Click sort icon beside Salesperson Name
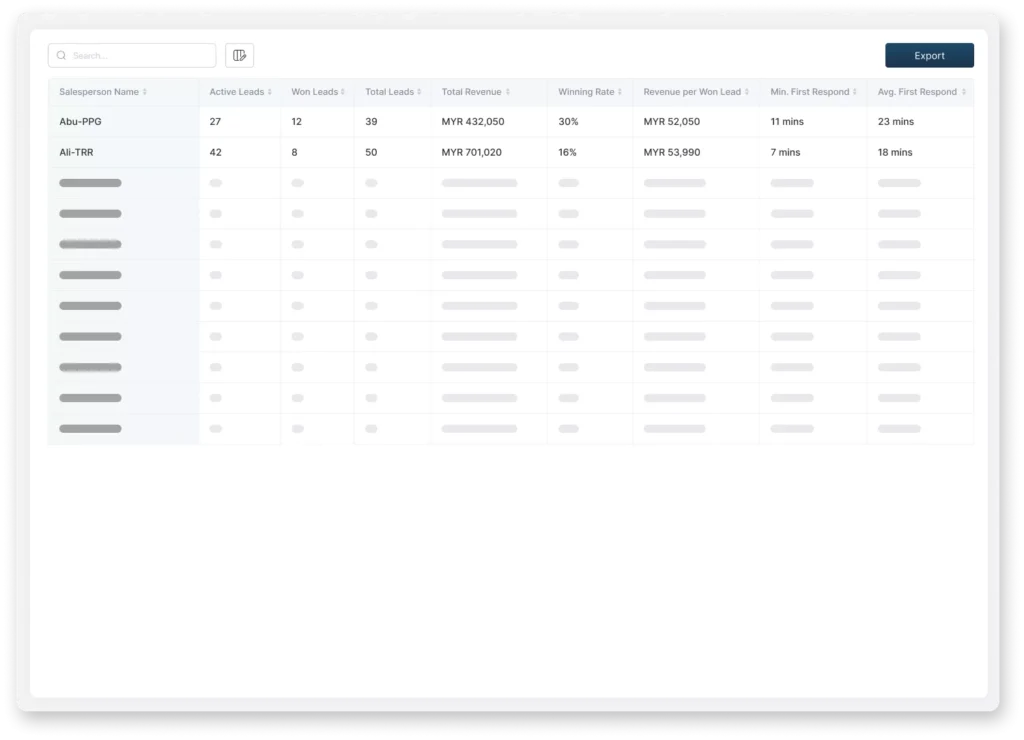The width and height of the screenshot is (1024, 740). pyautogui.click(x=145, y=92)
